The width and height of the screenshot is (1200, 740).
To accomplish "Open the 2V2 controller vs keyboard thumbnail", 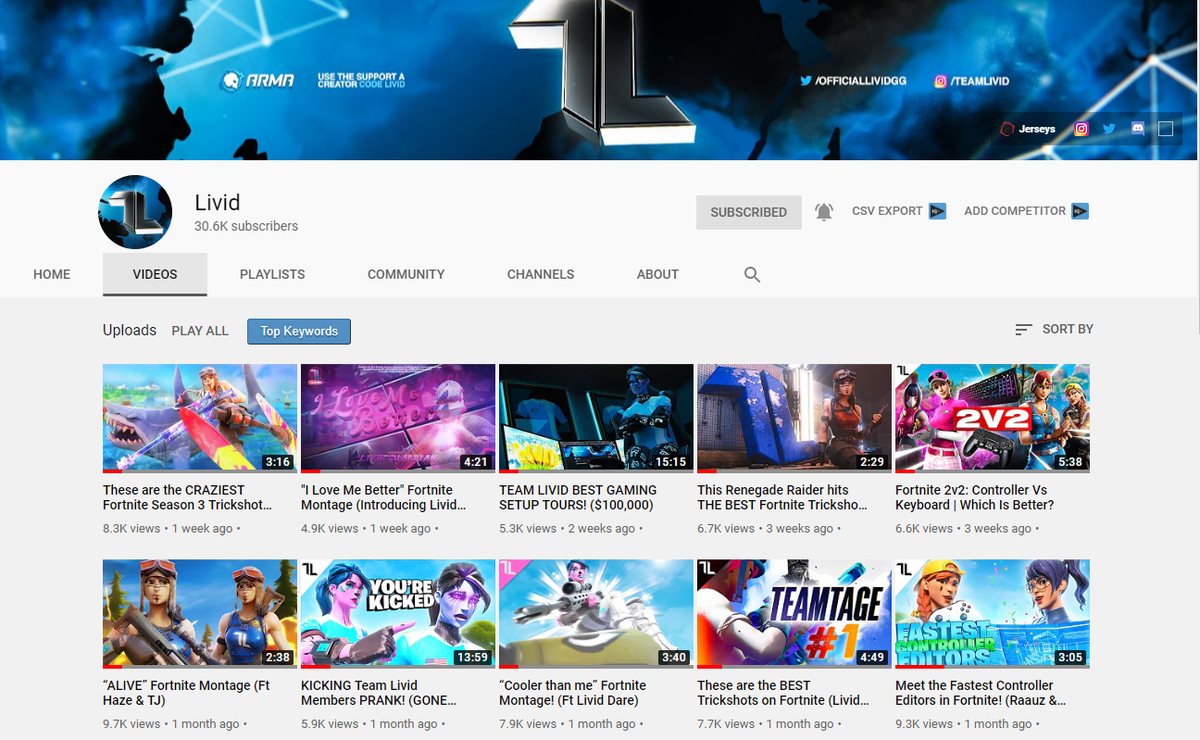I will [x=992, y=418].
